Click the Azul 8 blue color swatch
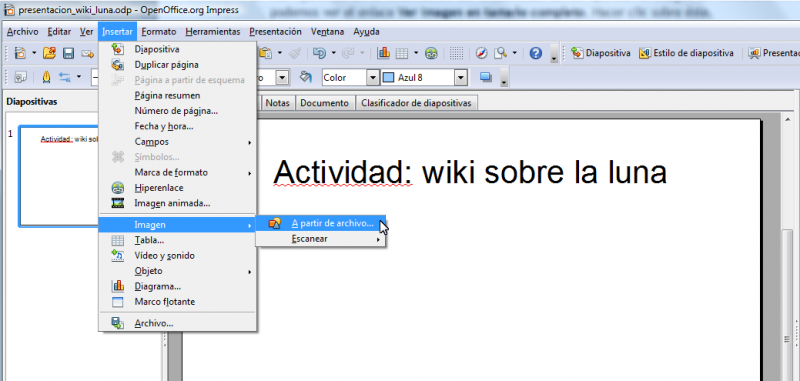800x381 pixels. tap(389, 78)
